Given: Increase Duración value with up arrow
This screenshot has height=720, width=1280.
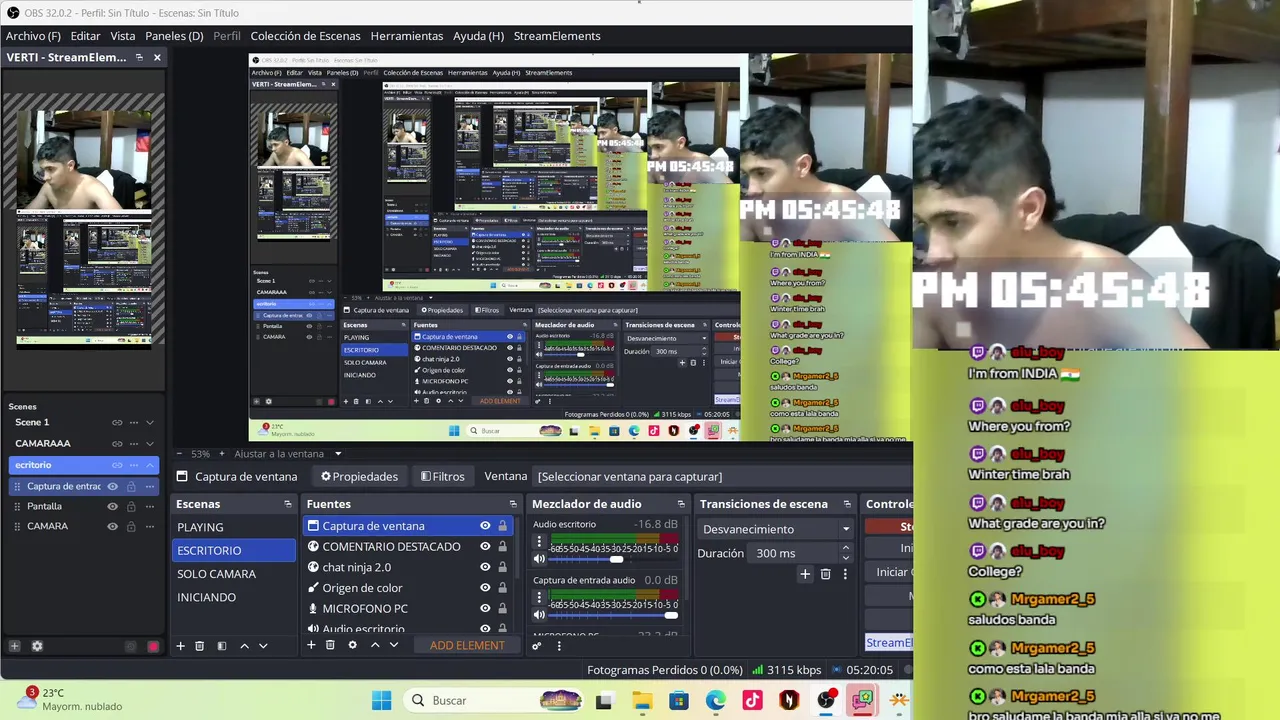Looking at the screenshot, I should click(846, 548).
